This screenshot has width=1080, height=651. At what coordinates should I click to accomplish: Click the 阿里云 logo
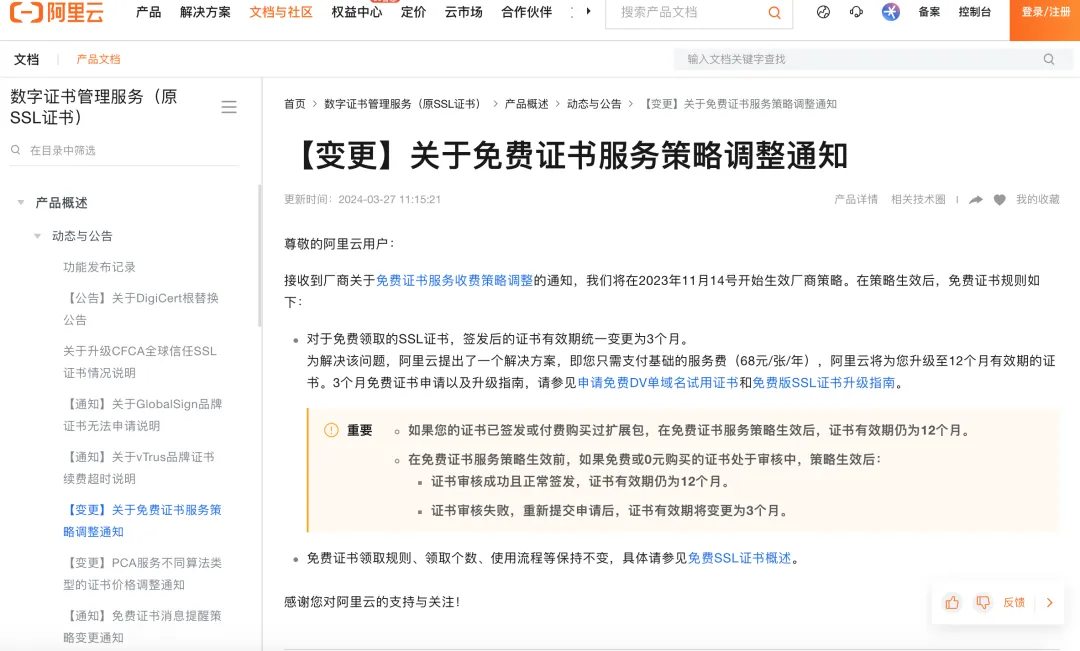[56, 12]
